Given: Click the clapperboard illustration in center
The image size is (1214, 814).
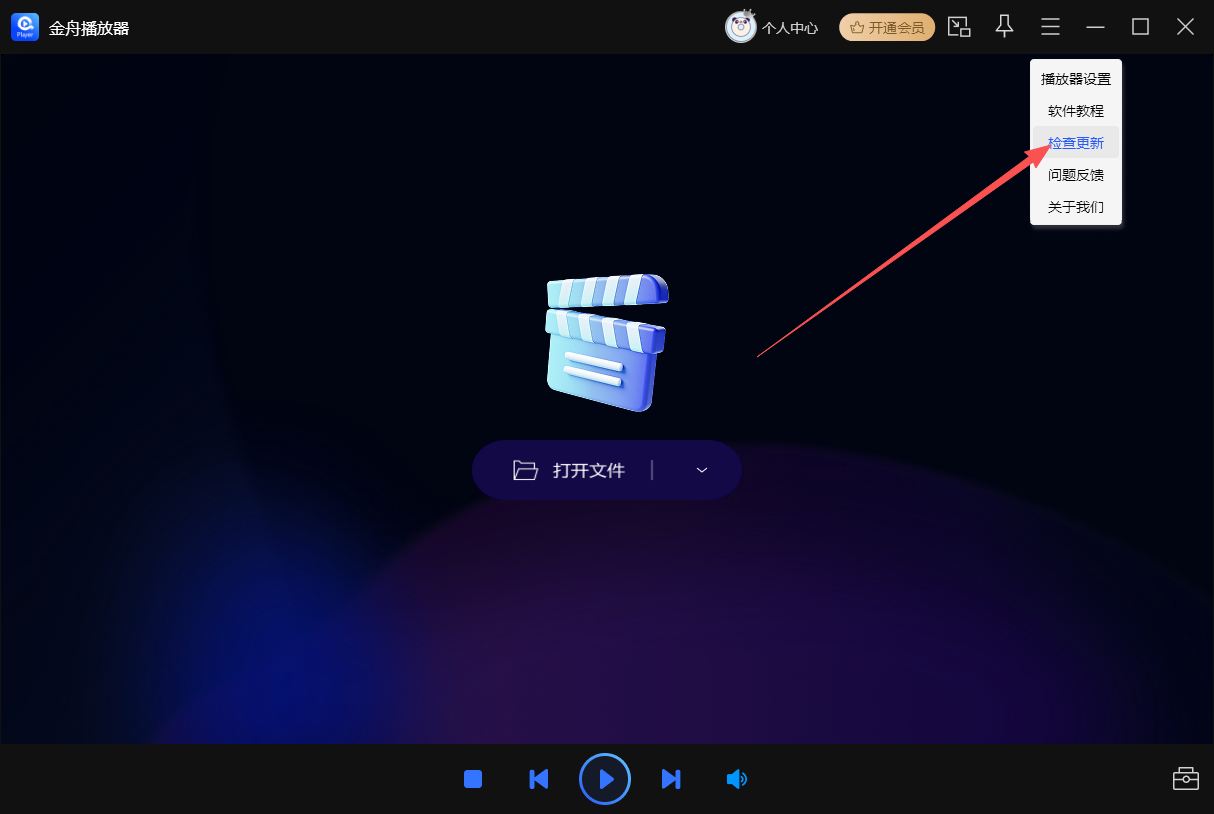Looking at the screenshot, I should 606,342.
